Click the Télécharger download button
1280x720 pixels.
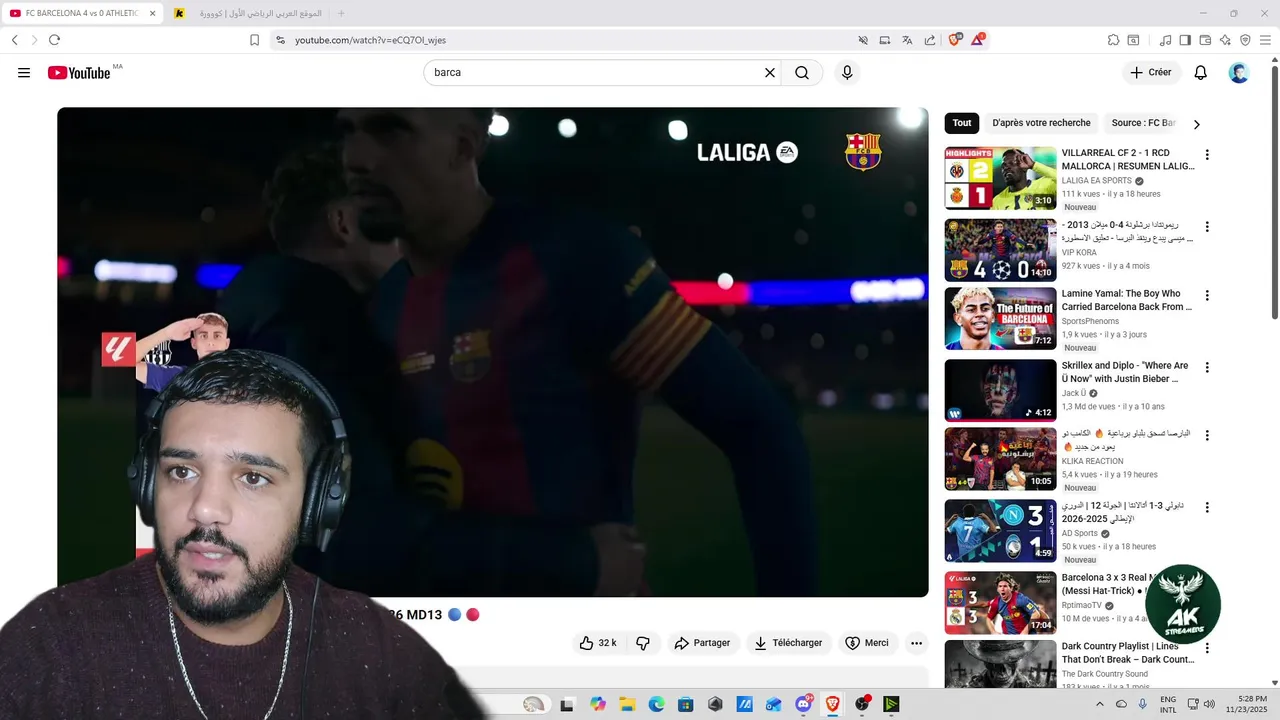(788, 643)
